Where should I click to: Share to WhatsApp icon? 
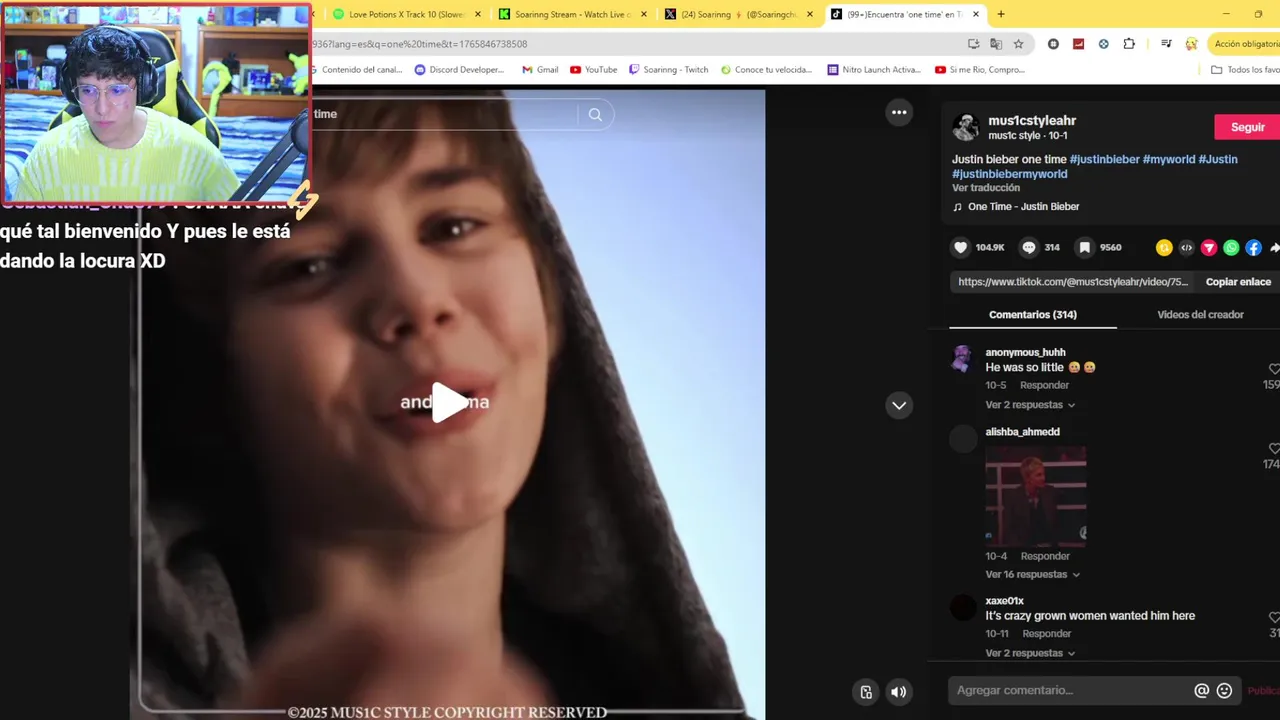coord(1231,248)
